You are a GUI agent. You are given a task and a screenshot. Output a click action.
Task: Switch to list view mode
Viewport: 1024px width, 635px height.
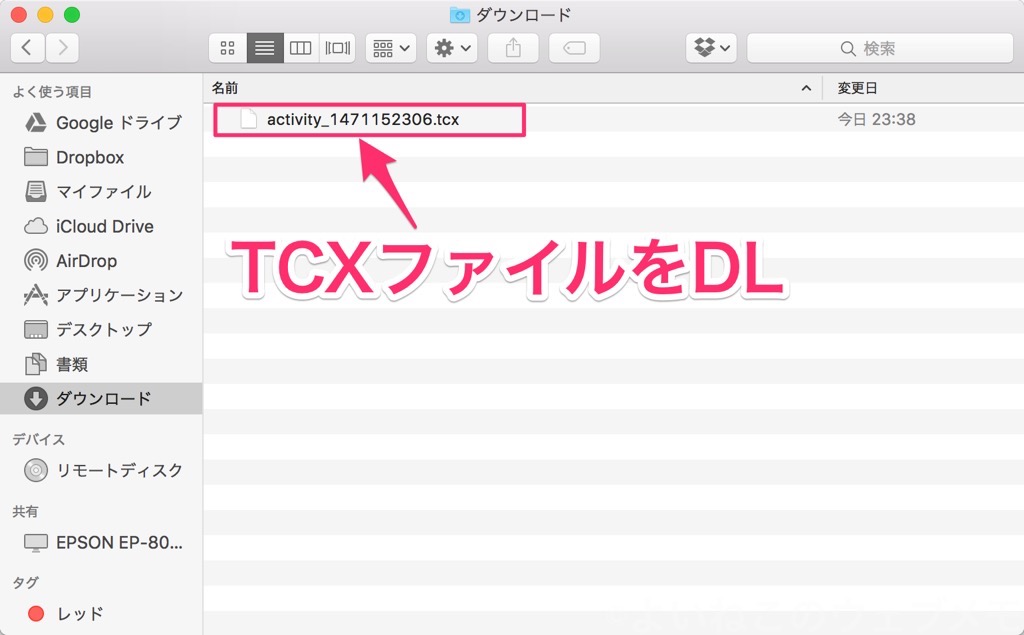[264, 48]
